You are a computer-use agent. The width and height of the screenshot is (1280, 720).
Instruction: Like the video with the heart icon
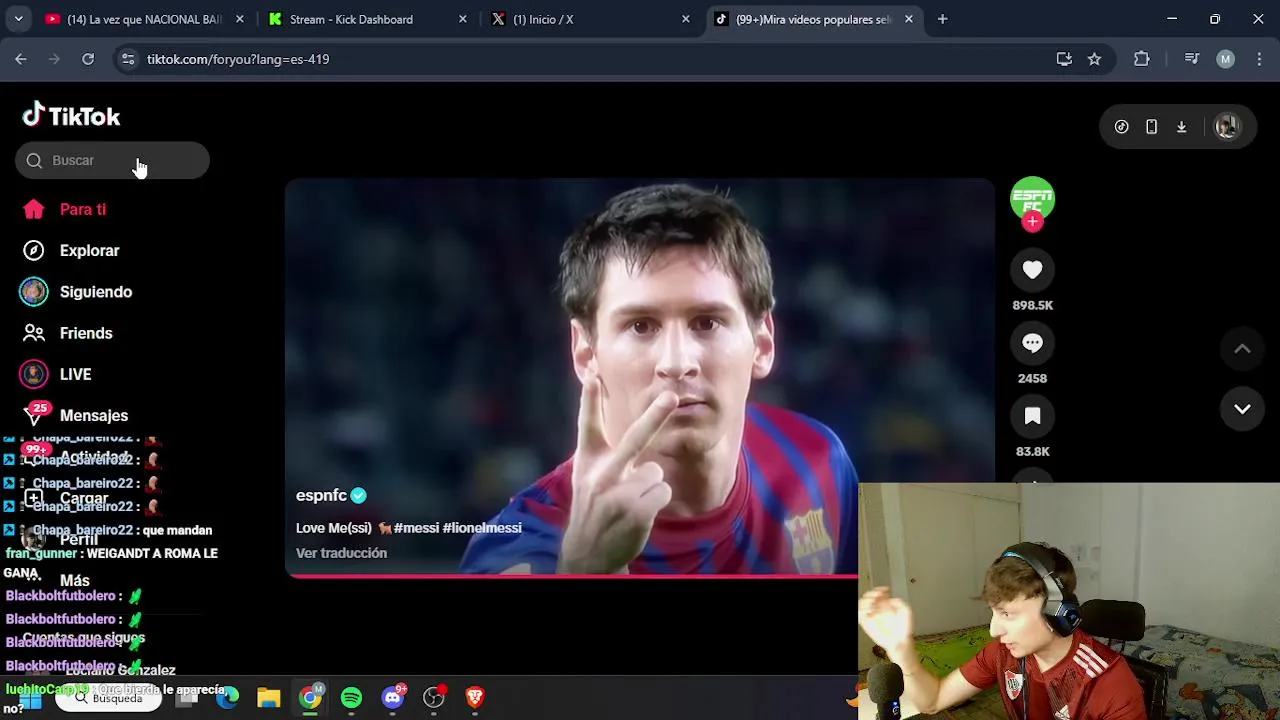click(x=1032, y=269)
